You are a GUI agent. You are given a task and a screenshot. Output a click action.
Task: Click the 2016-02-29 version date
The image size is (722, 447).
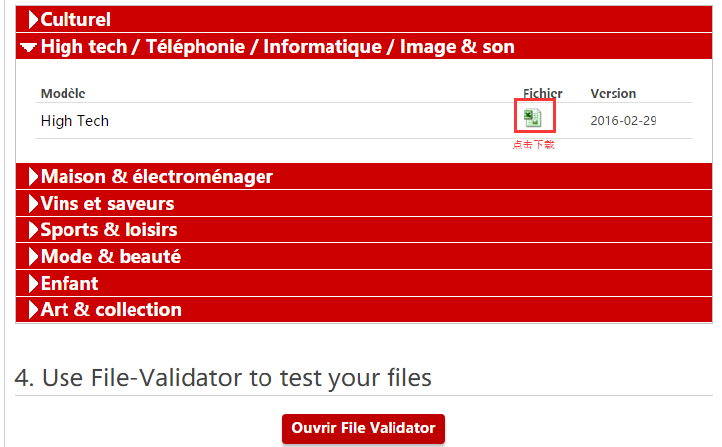click(x=623, y=121)
